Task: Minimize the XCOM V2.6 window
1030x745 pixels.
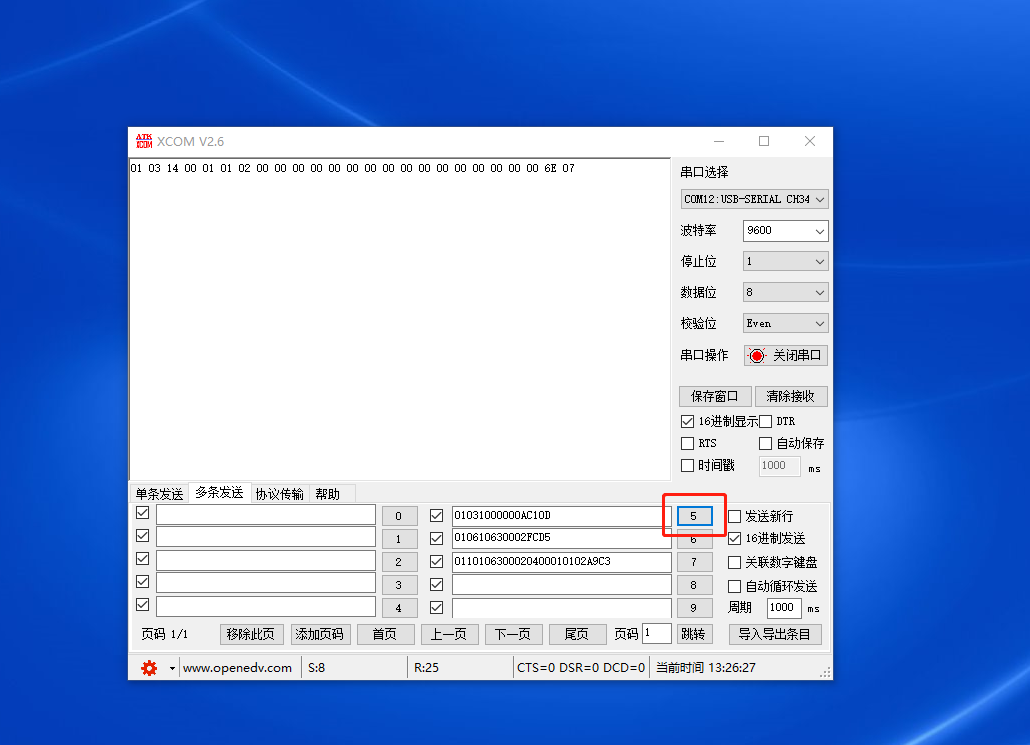Action: (x=719, y=141)
